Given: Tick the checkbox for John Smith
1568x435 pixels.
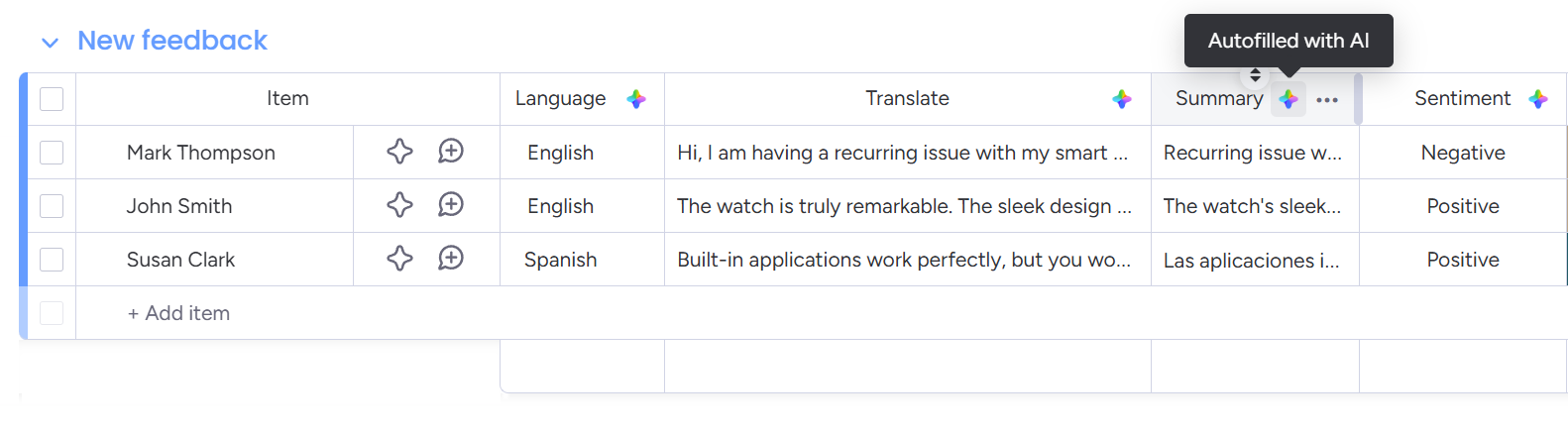Looking at the screenshot, I should 52,206.
